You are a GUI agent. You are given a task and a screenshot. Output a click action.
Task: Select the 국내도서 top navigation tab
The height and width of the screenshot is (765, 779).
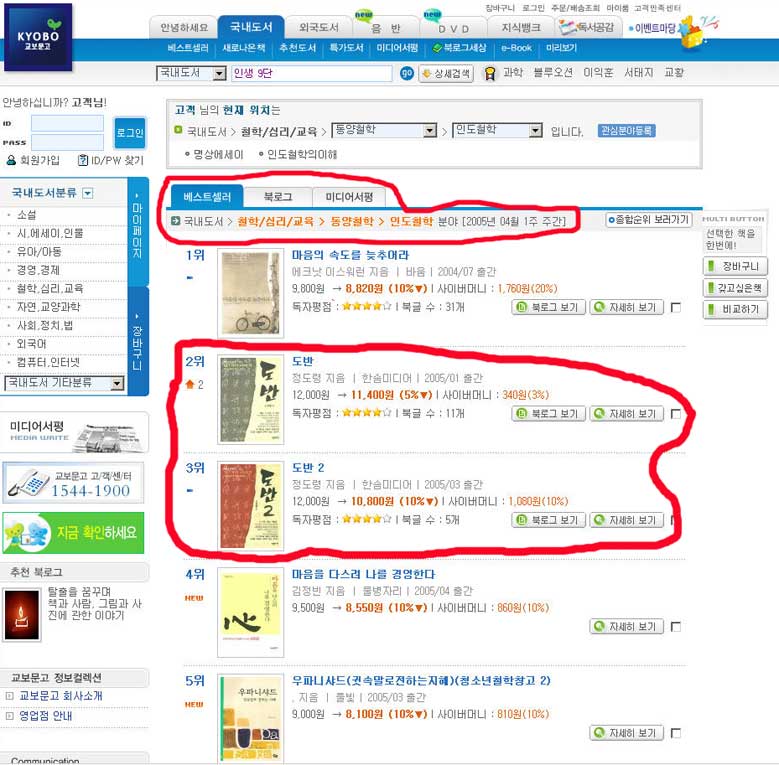click(x=251, y=27)
